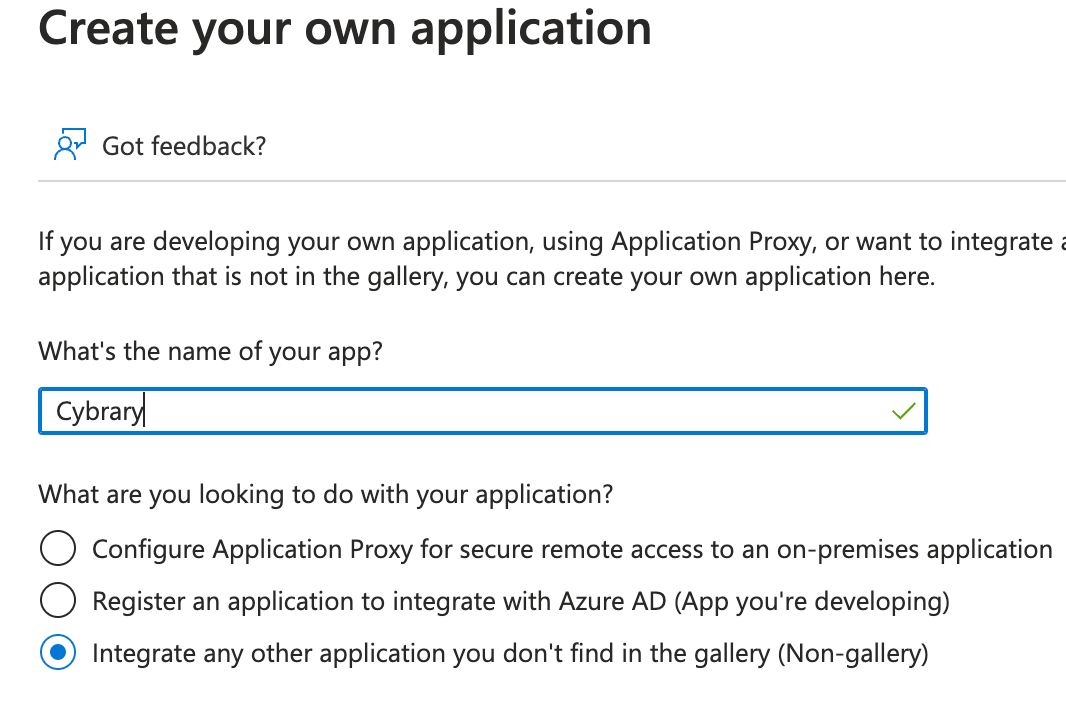
Task: Click the selected Non-gallery integration radio button
Action: [58, 653]
